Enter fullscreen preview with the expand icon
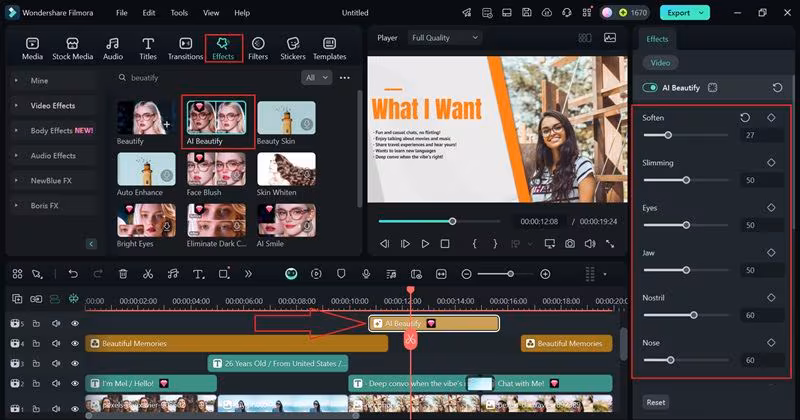The image size is (800, 420). point(610,244)
